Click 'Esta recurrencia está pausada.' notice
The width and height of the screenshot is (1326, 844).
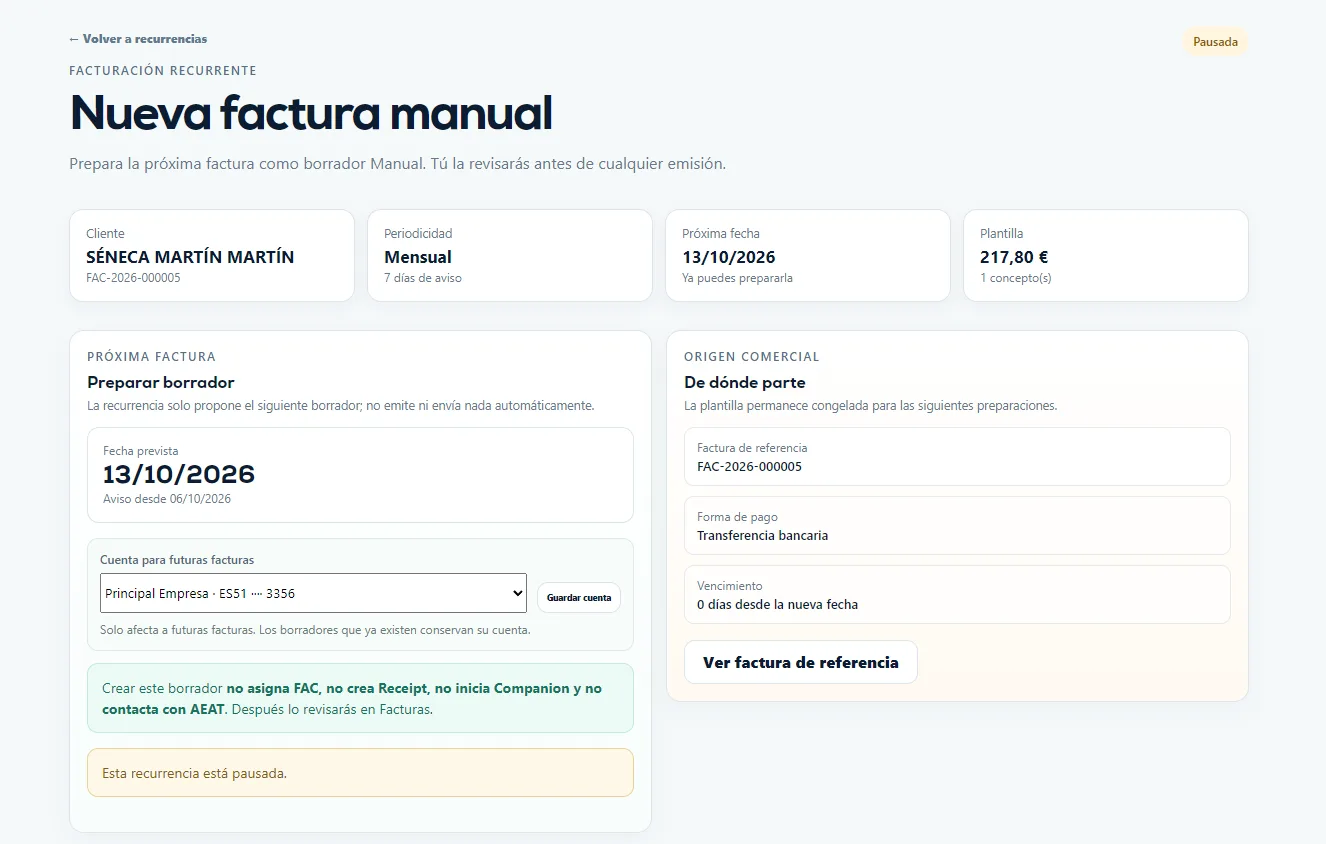click(x=360, y=773)
